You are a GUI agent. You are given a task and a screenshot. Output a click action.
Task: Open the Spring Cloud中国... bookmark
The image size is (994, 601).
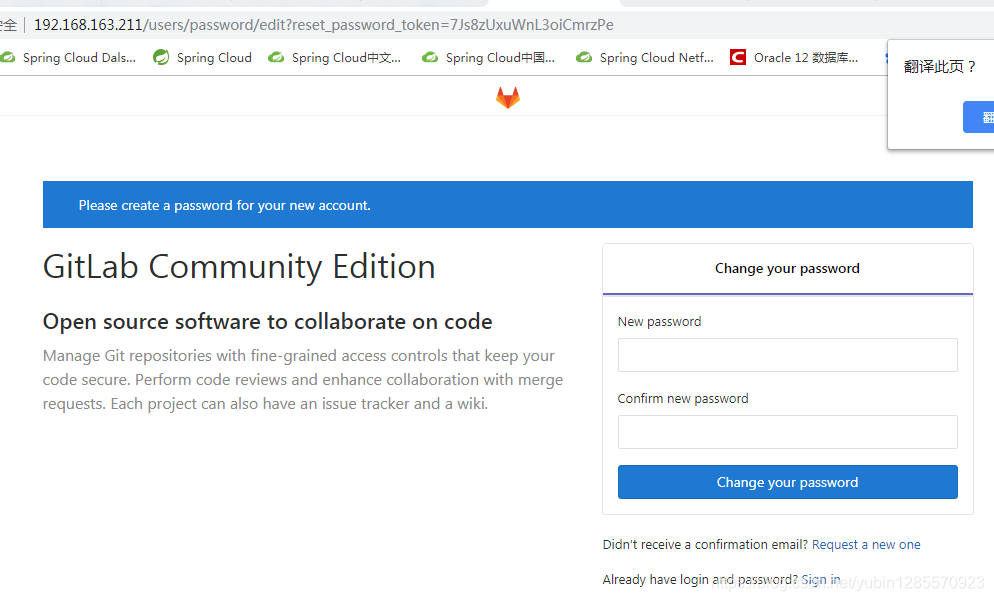[489, 58]
